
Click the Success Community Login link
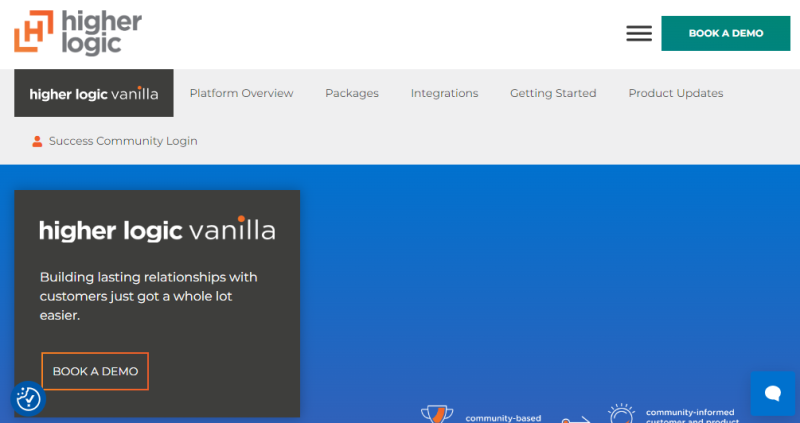(x=123, y=141)
